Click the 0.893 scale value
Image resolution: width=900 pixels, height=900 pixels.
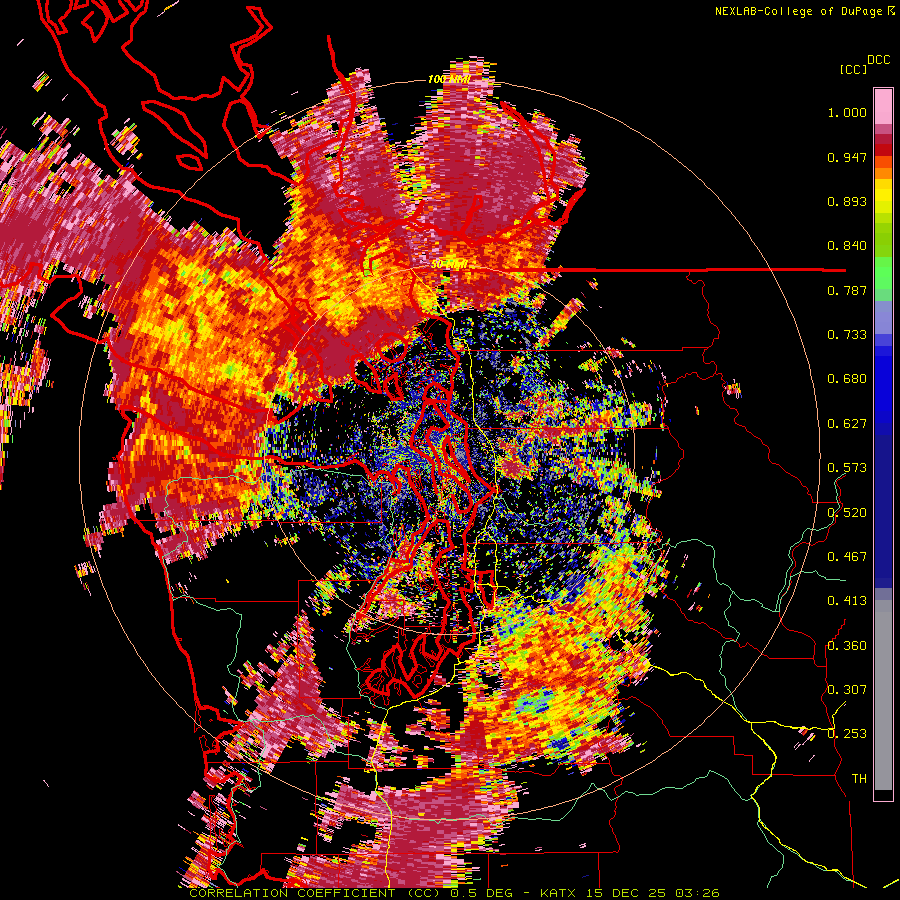(x=847, y=201)
